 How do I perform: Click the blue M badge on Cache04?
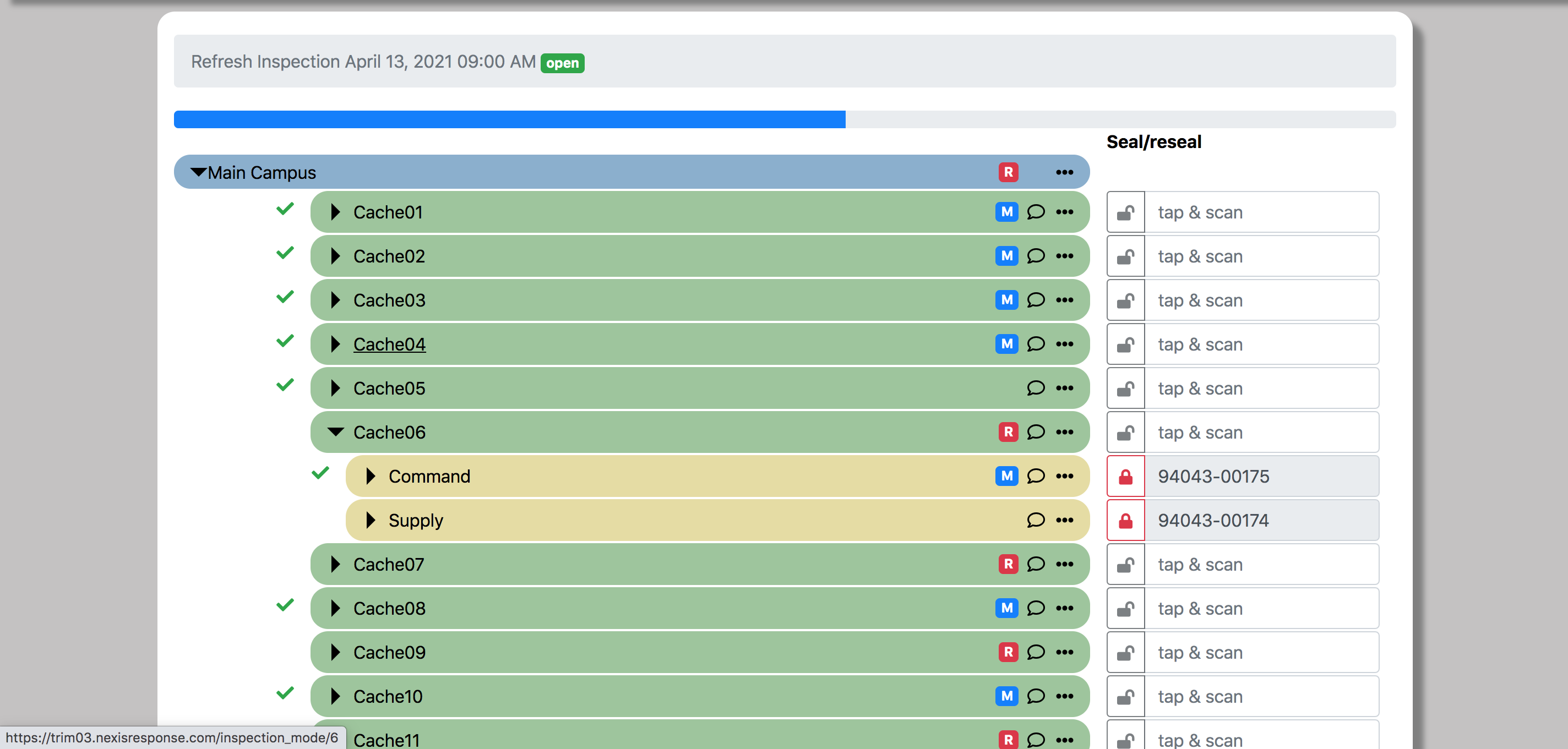click(x=1007, y=344)
